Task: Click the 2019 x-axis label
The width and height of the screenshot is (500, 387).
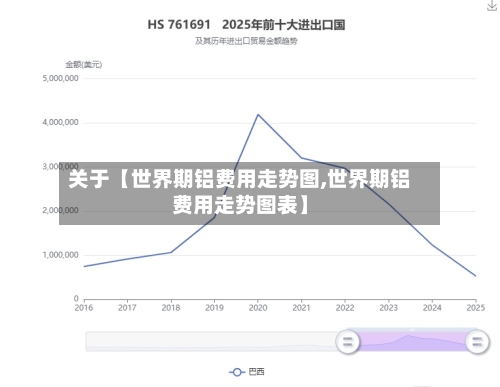Action: 214,308
